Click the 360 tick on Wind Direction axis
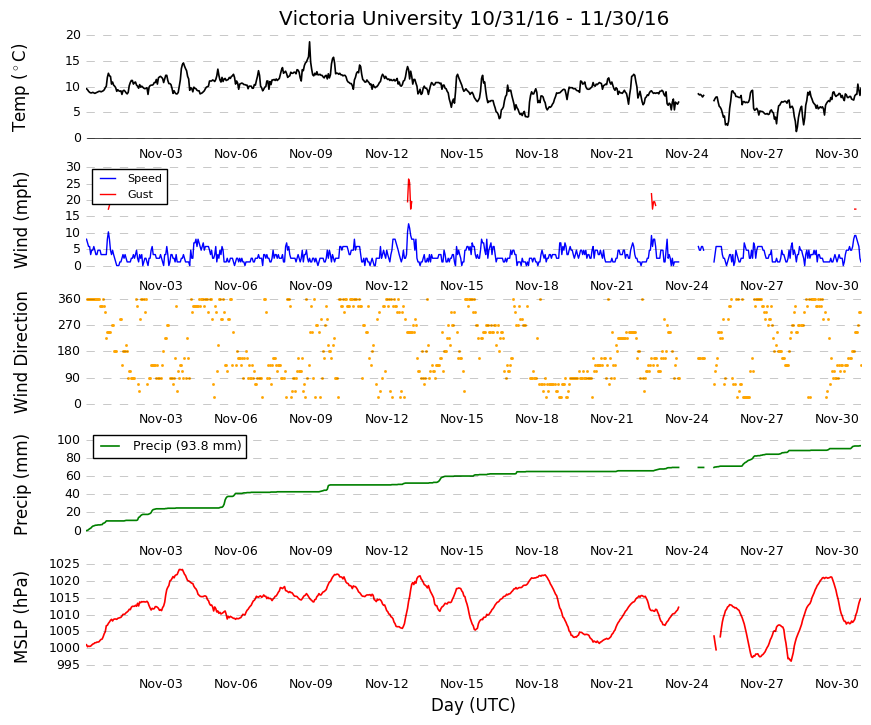Image resolution: width=871 pixels, height=725 pixels. coord(70,299)
